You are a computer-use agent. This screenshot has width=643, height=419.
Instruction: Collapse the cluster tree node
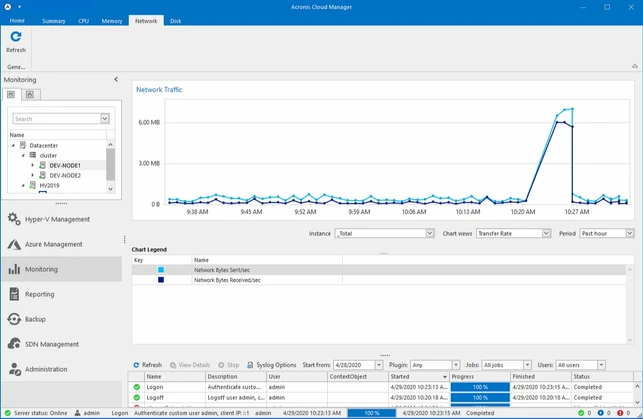coord(23,155)
